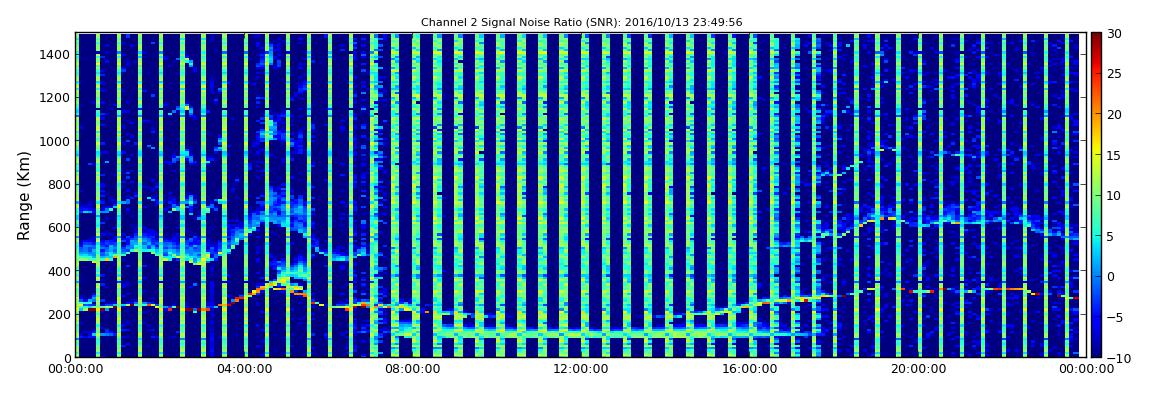The width and height of the screenshot is (1150, 407).
Task: Click the 1200 range tick label
Action: tap(56, 98)
